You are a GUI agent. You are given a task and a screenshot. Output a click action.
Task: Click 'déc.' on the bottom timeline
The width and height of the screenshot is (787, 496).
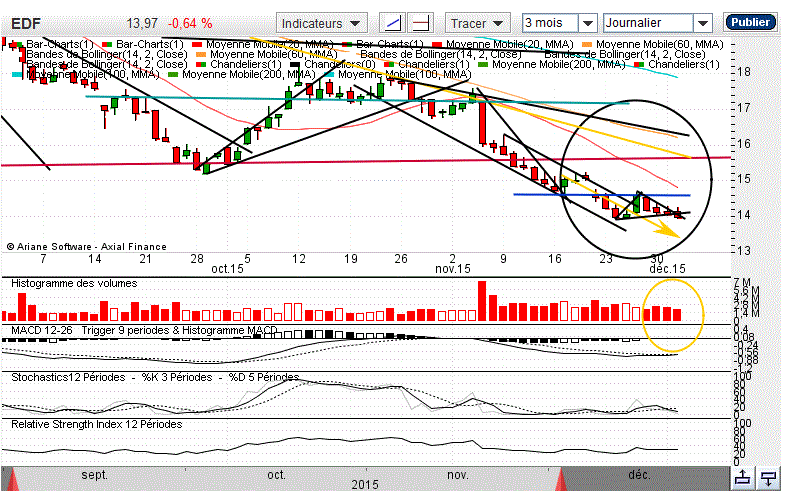pos(639,474)
